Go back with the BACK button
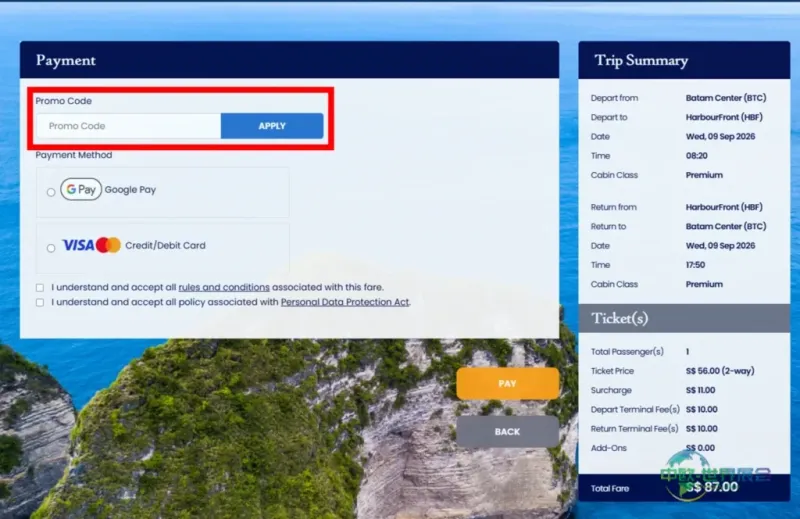 (508, 432)
